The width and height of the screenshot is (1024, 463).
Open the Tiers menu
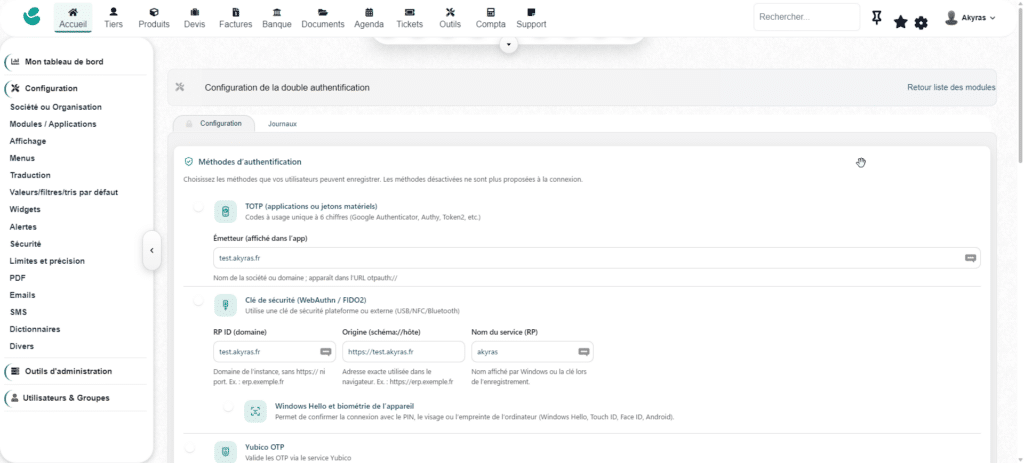[113, 18]
